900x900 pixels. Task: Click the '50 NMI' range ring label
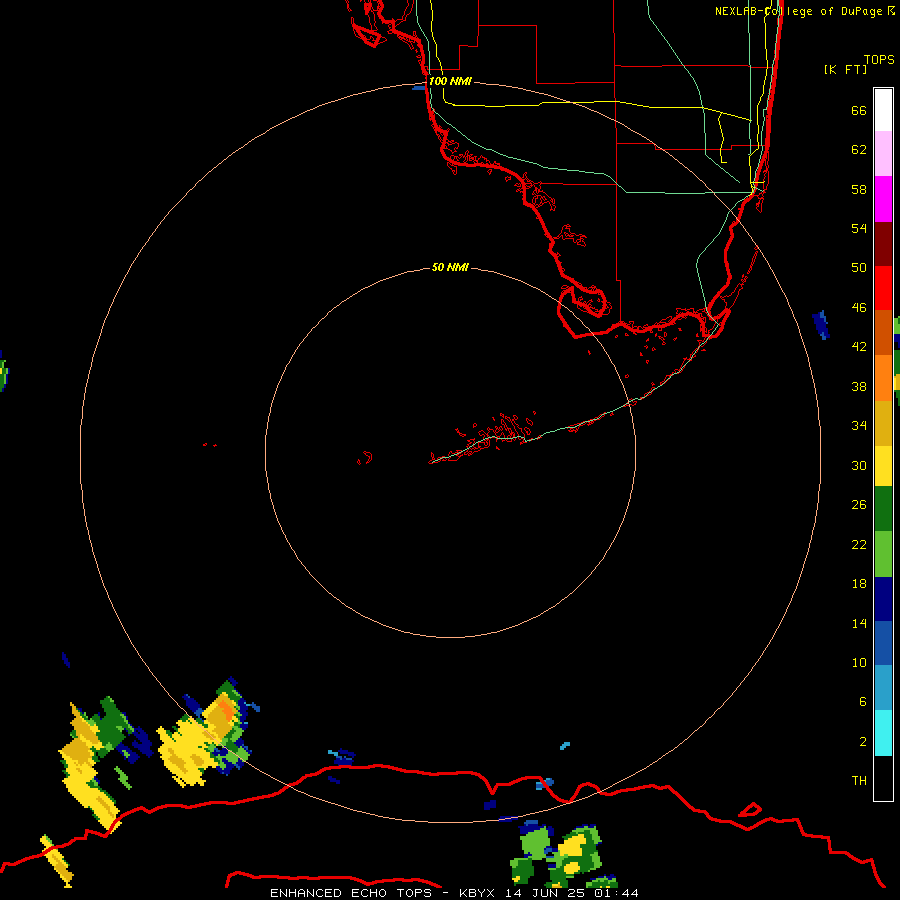450,267
